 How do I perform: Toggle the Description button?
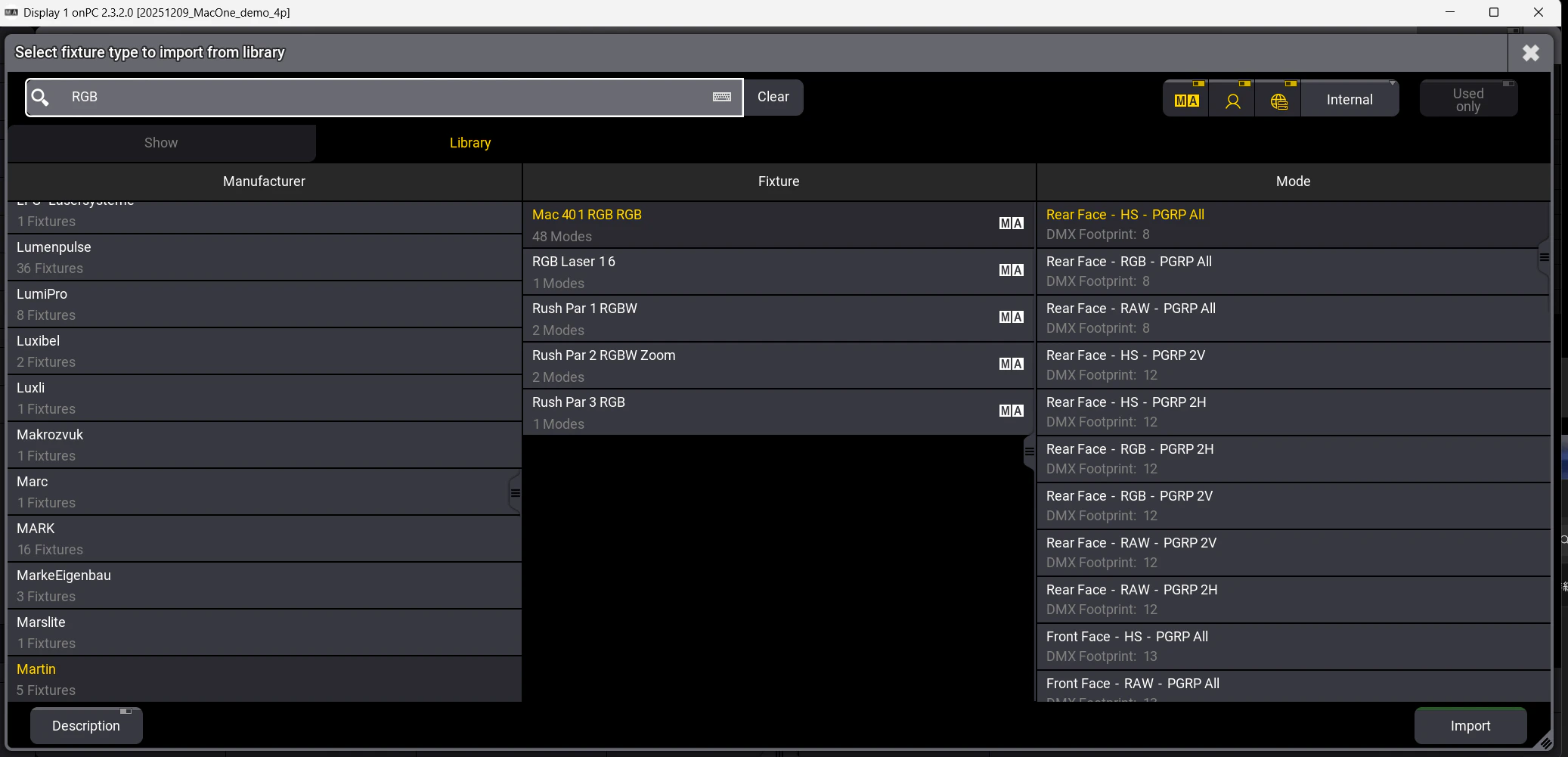[86, 726]
